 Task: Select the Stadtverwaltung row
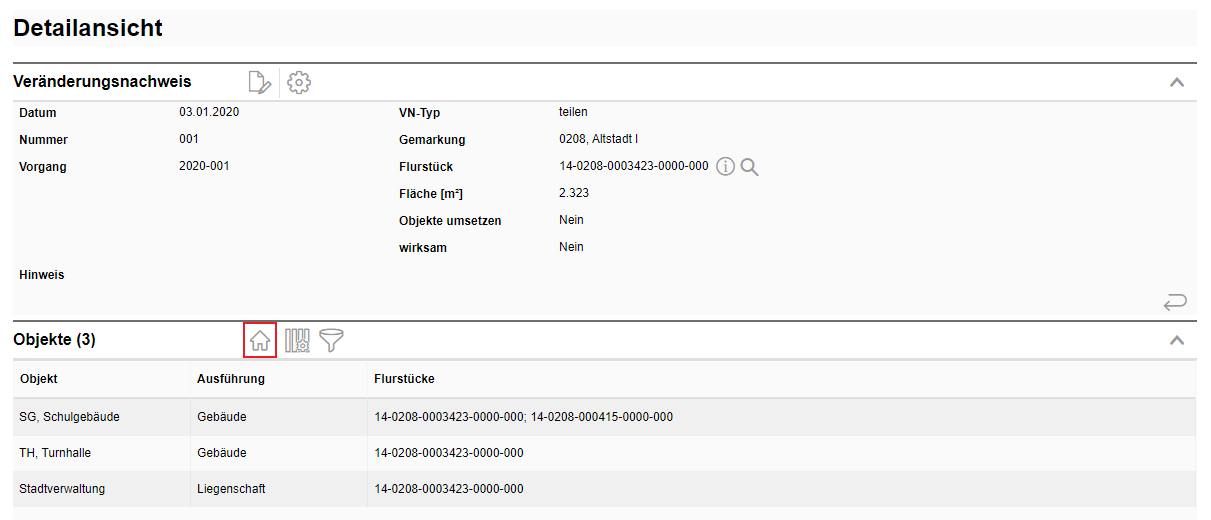pos(62,489)
